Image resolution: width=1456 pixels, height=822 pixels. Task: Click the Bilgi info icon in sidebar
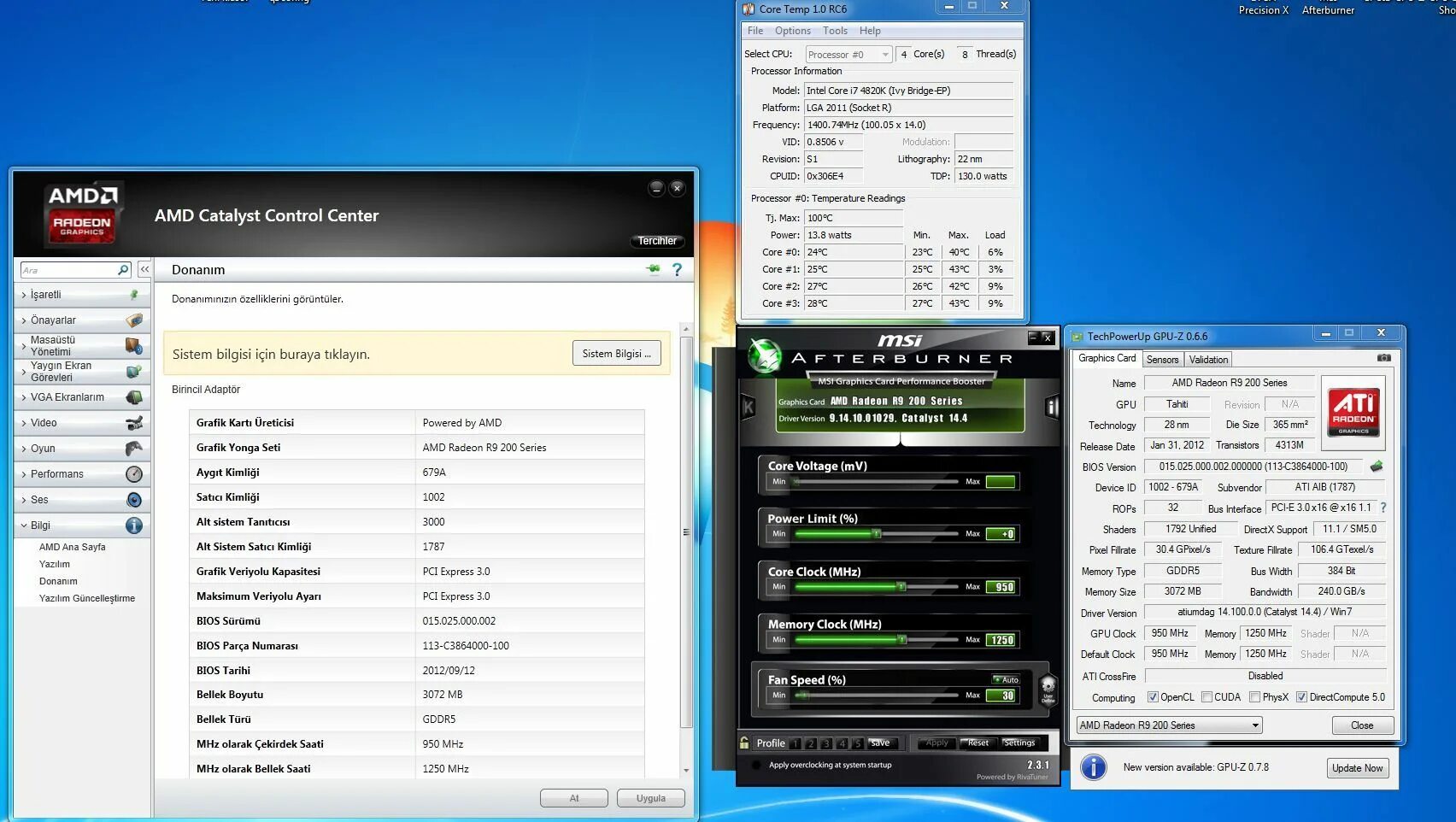(134, 525)
